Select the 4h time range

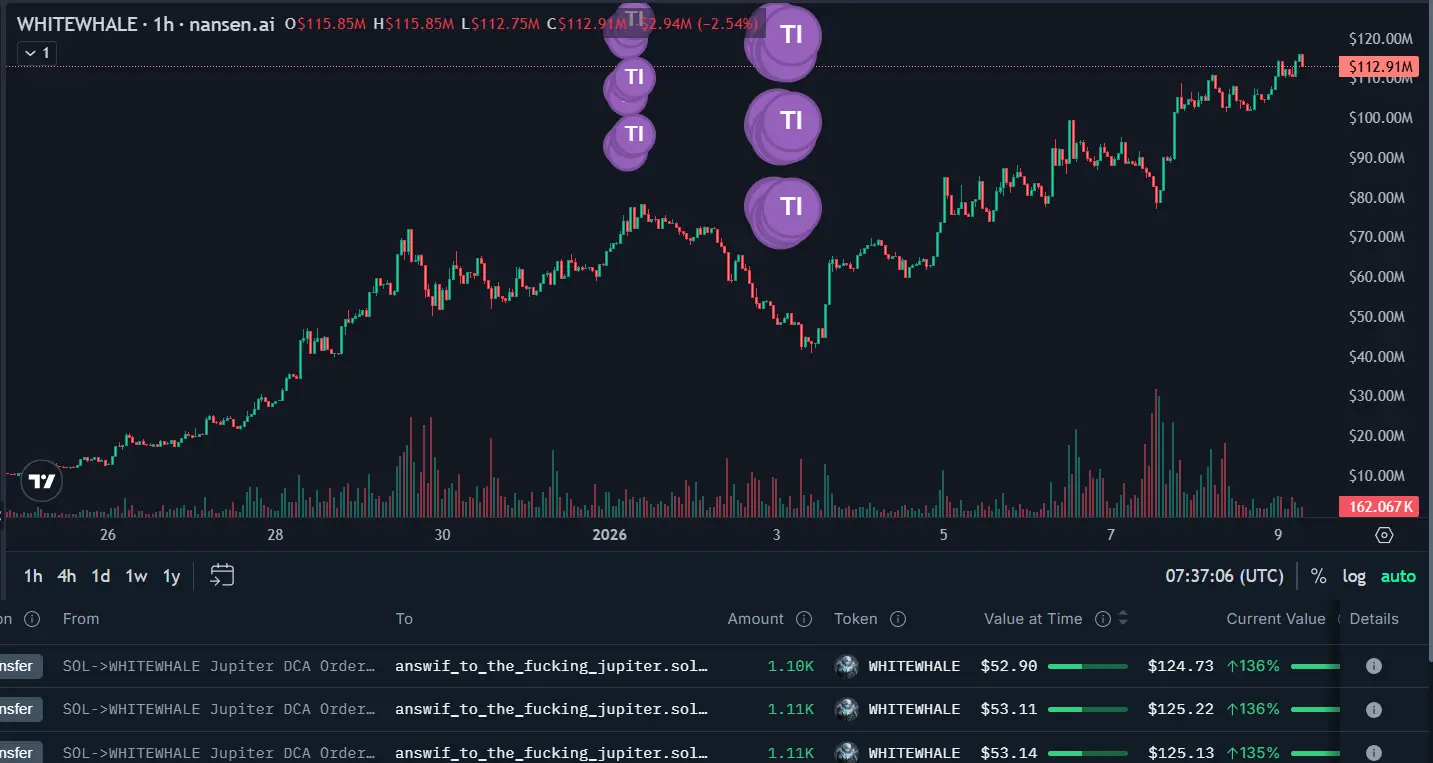point(66,576)
